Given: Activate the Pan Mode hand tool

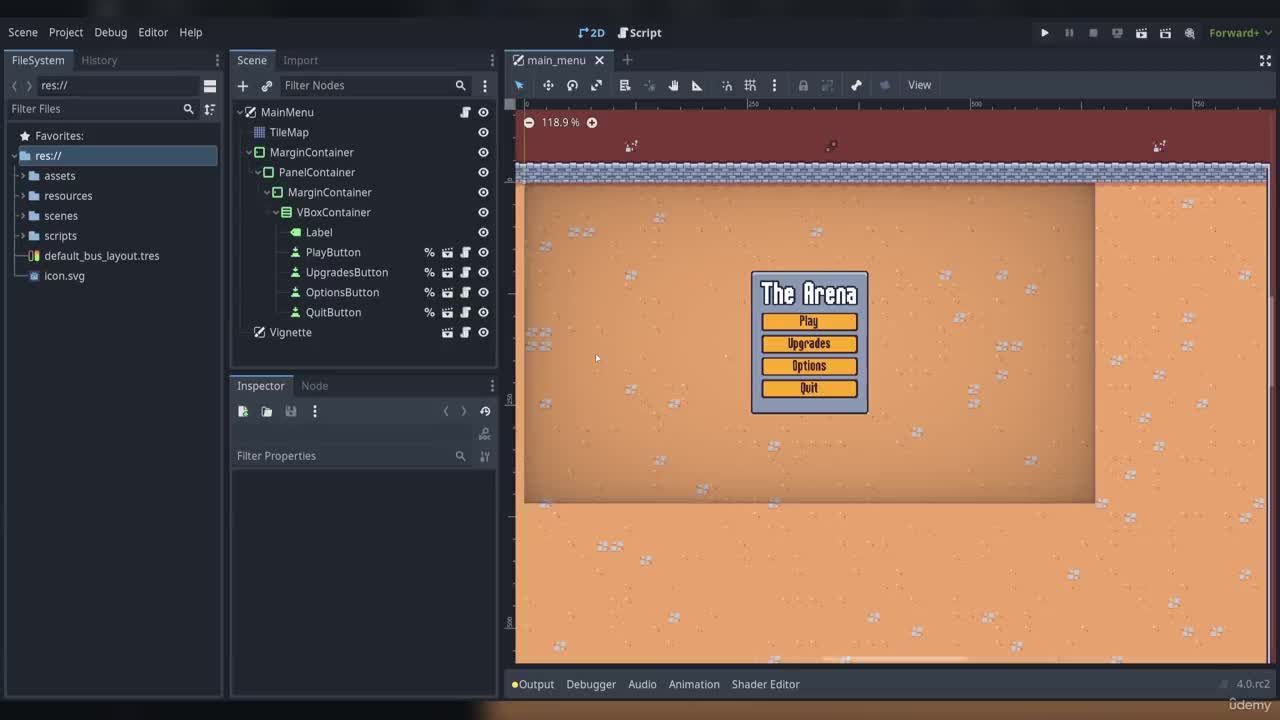Looking at the screenshot, I should click(x=673, y=85).
